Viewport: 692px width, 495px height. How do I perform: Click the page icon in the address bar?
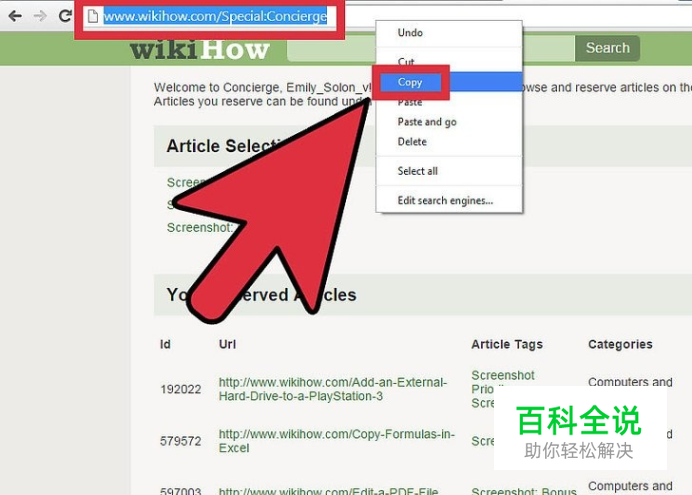93,16
